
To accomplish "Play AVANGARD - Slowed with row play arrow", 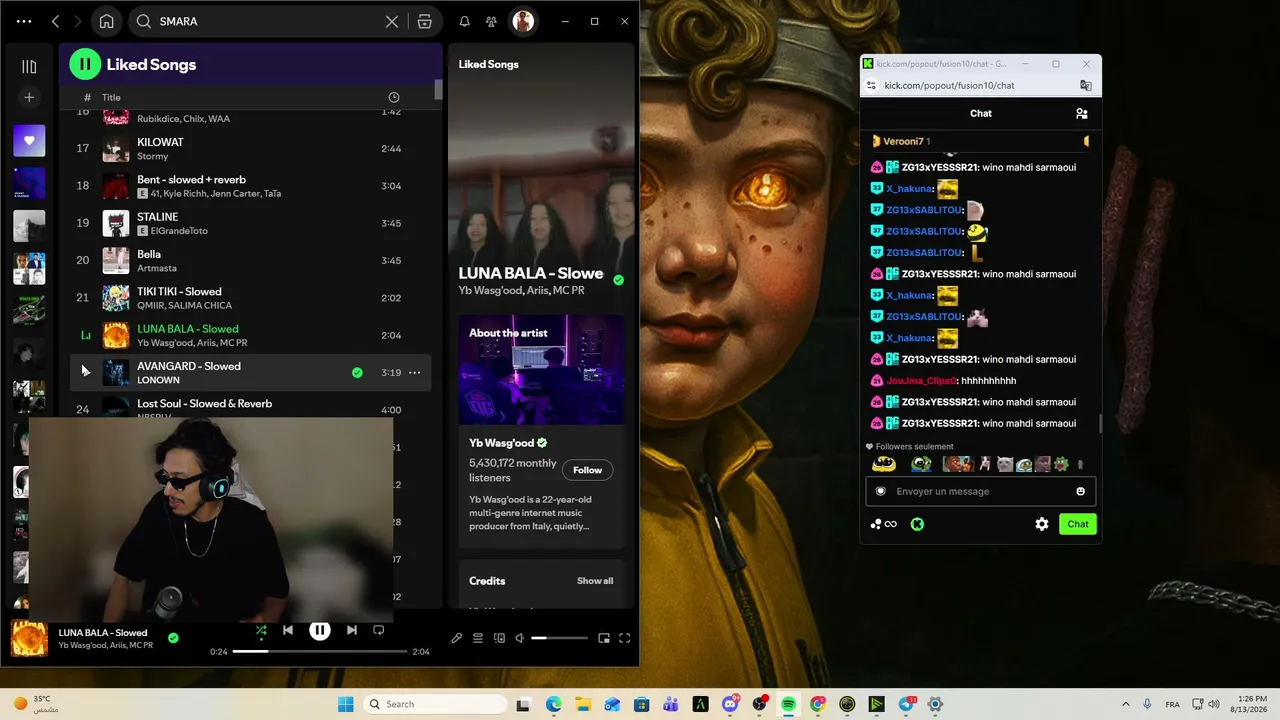I will (83, 372).
